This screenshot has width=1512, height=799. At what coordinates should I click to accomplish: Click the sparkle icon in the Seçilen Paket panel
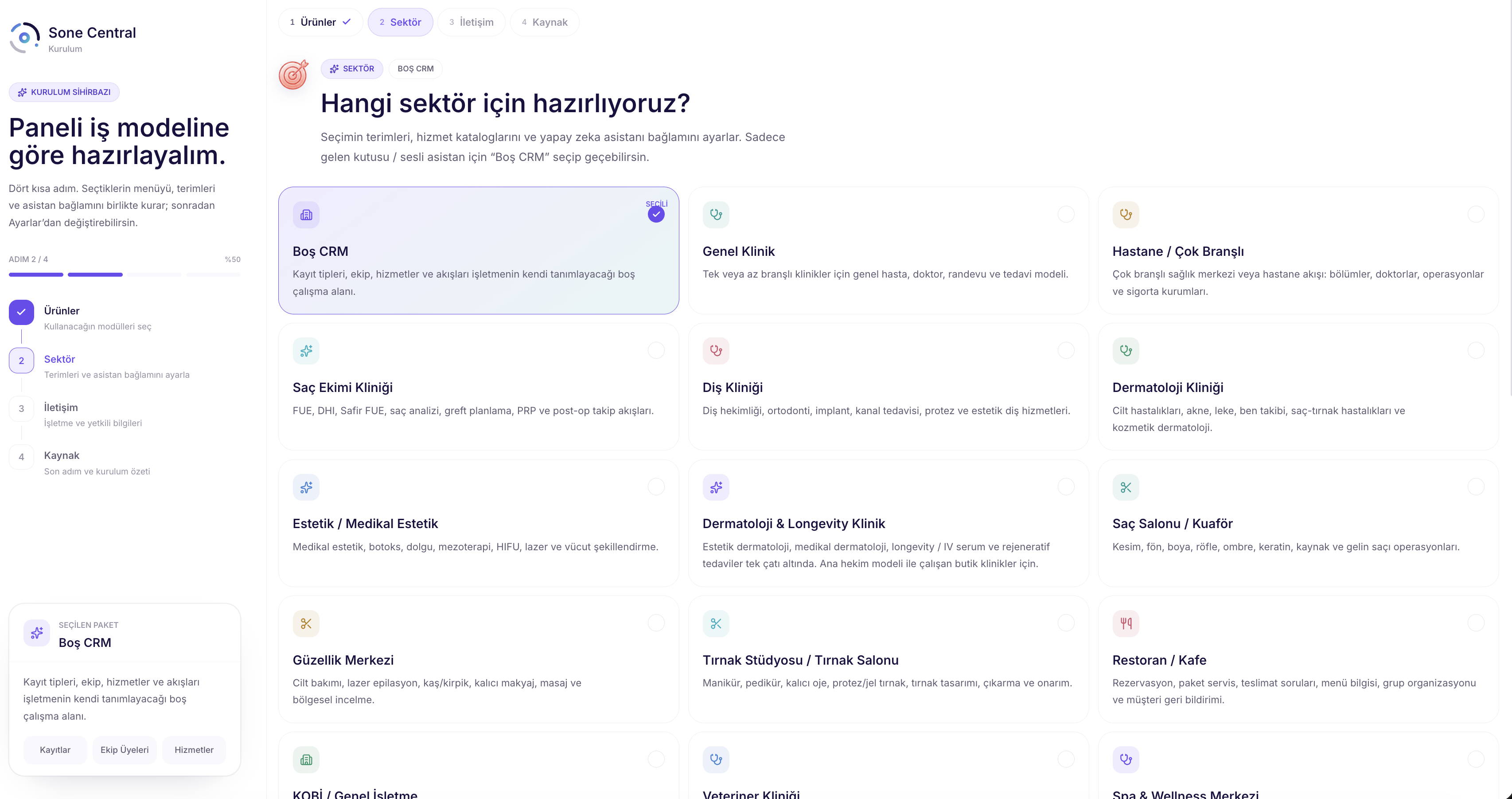pyautogui.click(x=37, y=633)
